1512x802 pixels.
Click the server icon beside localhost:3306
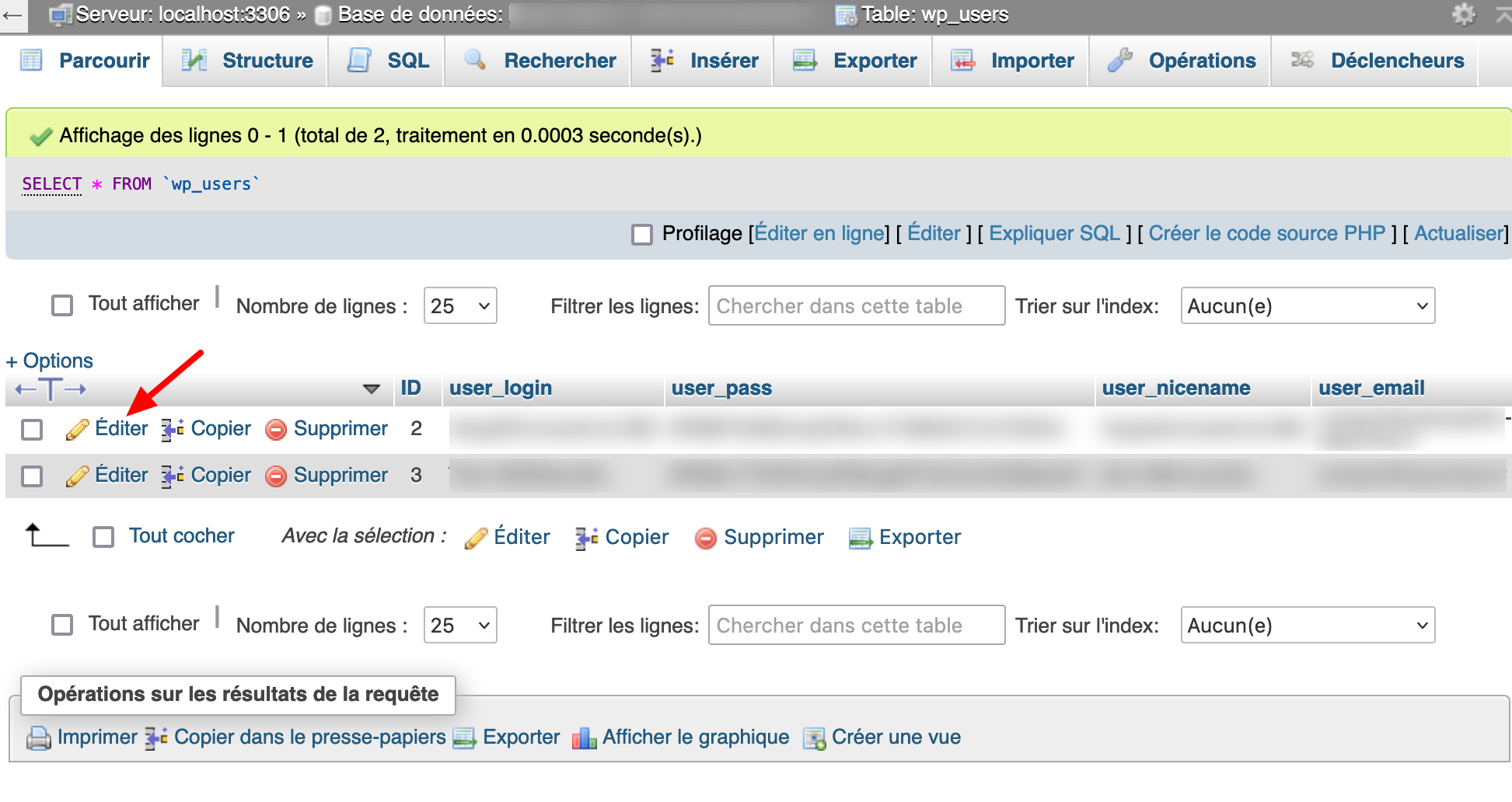60,15
